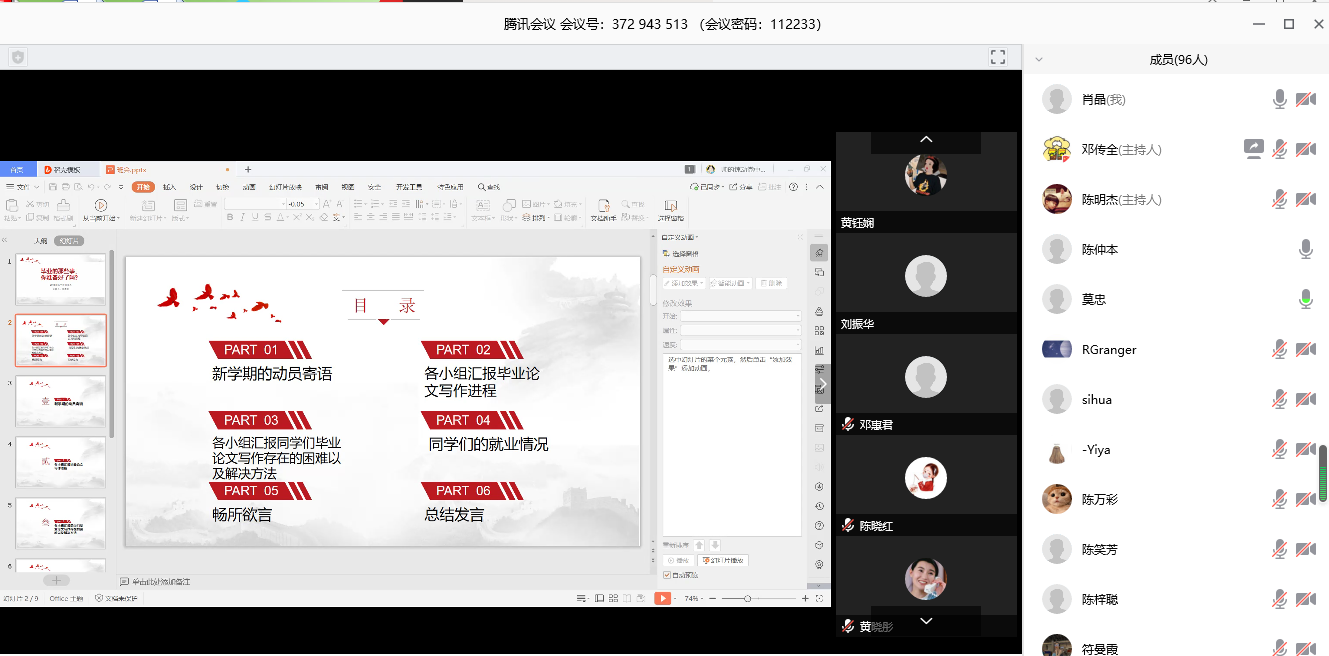Collapse the 成员(96人) members panel

pos(1039,60)
